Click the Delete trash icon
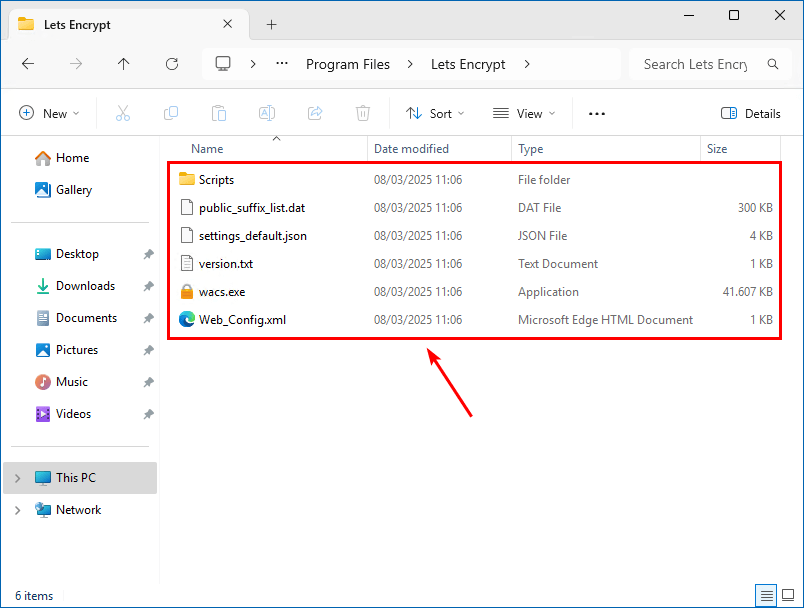 click(x=363, y=113)
